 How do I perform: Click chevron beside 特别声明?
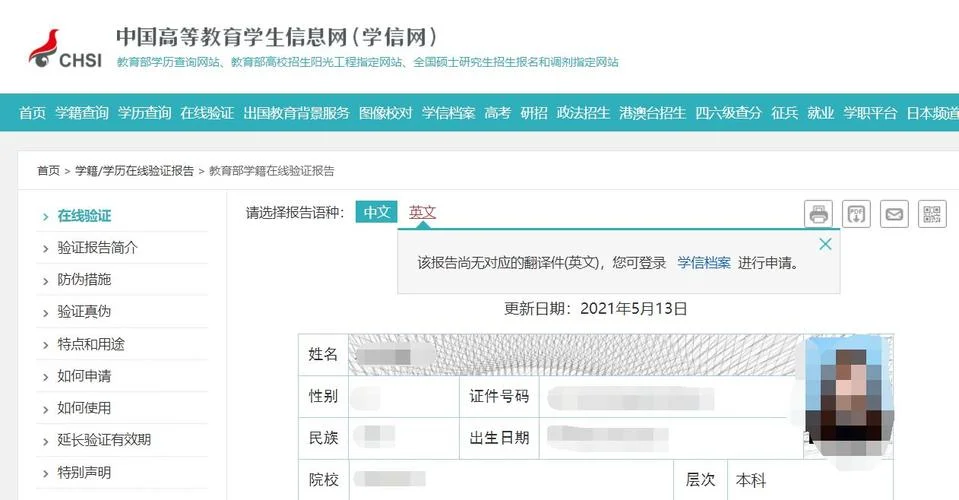(45, 474)
